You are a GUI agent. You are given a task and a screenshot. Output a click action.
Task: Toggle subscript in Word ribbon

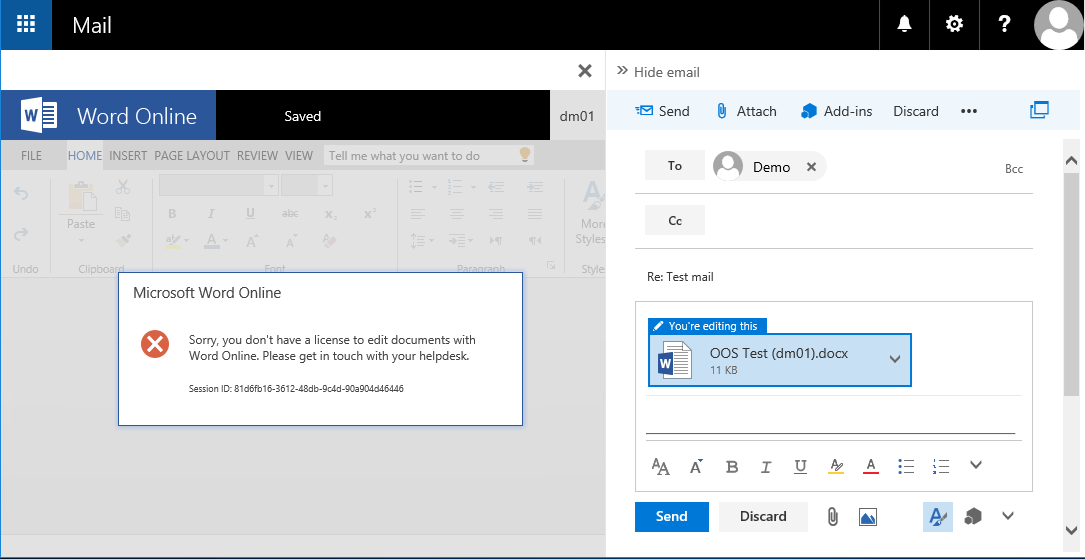point(331,214)
